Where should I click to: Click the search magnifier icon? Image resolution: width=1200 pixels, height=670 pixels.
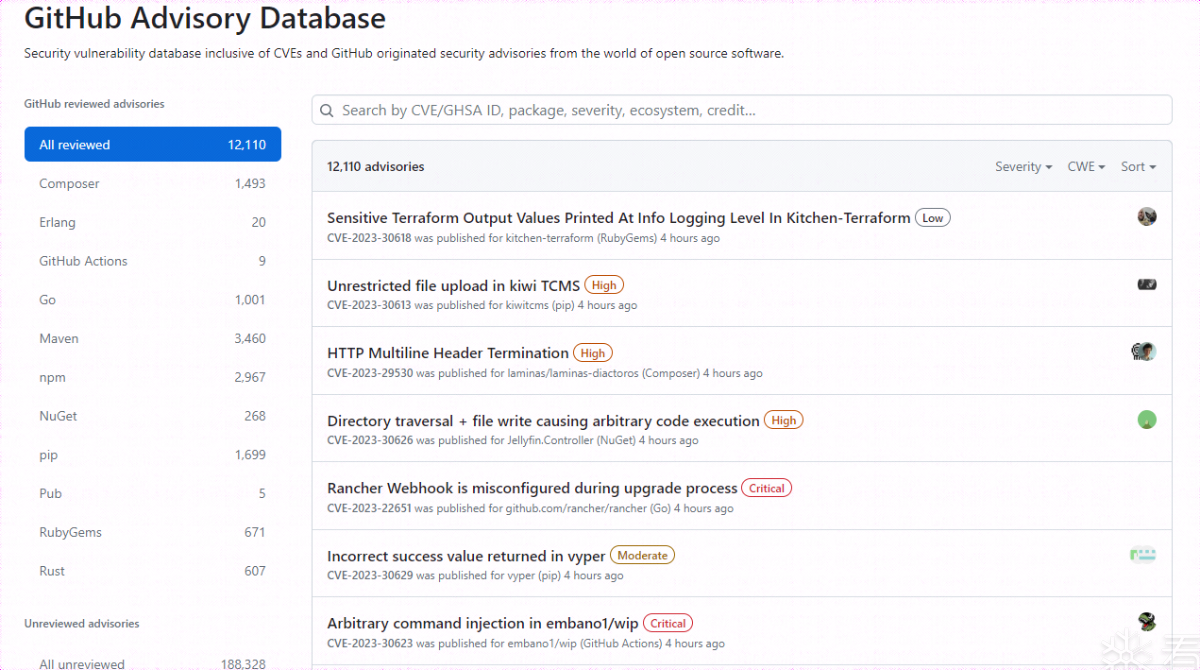click(x=326, y=110)
